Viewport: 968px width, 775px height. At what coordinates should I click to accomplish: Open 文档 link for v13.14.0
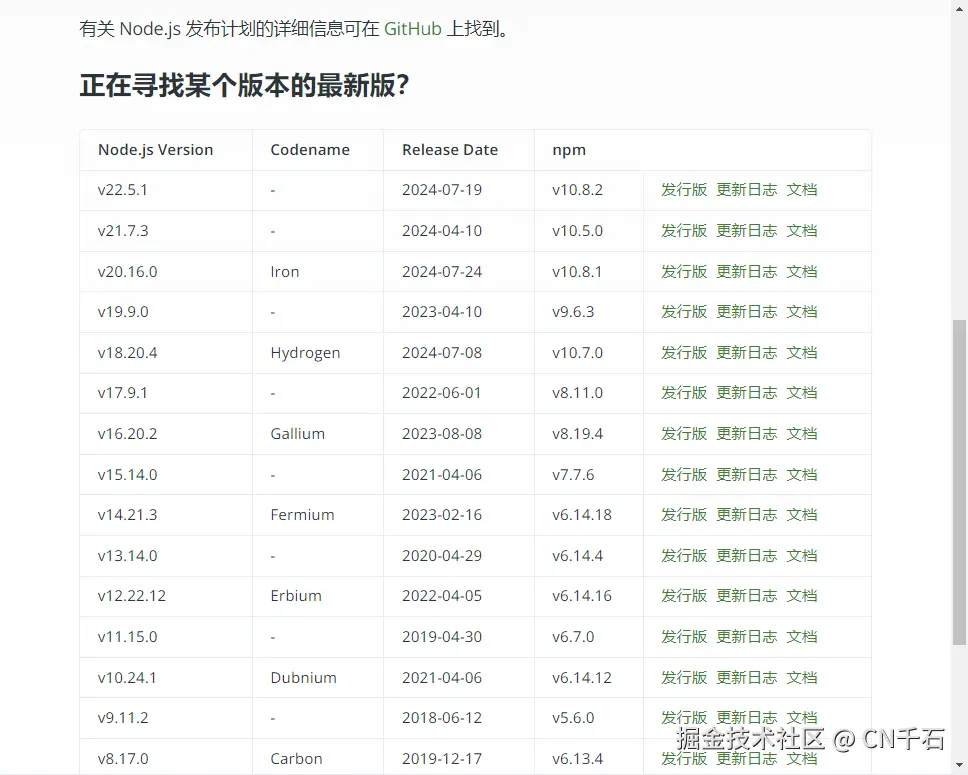[x=801, y=555]
